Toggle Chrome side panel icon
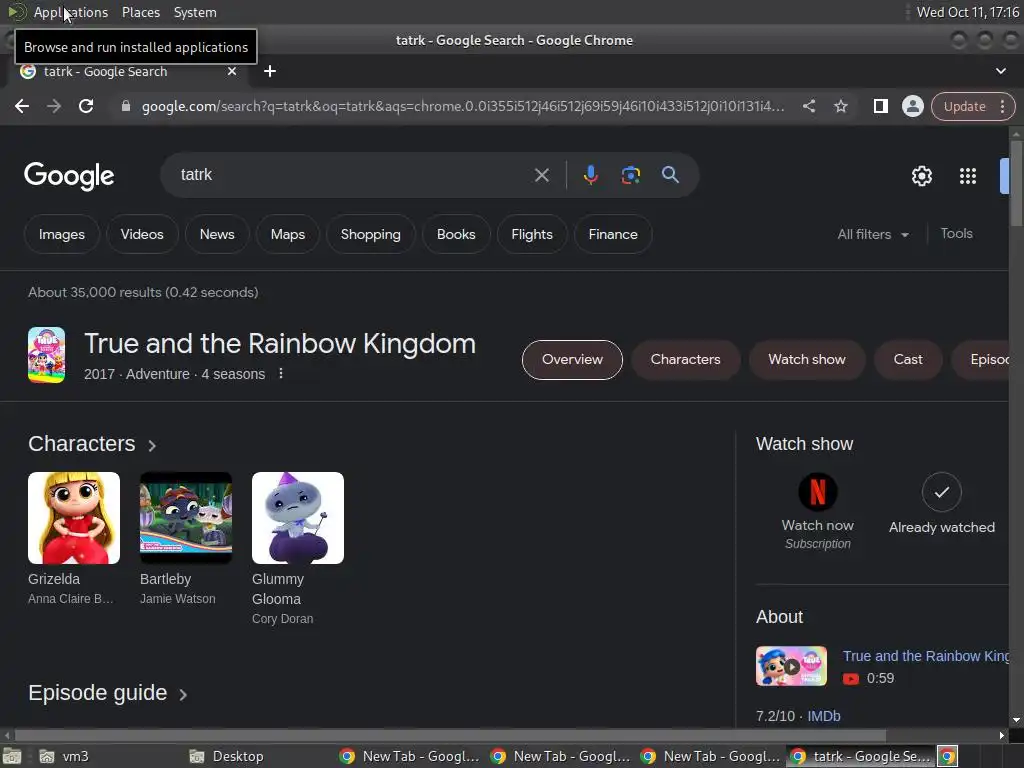The image size is (1024, 768). [880, 106]
